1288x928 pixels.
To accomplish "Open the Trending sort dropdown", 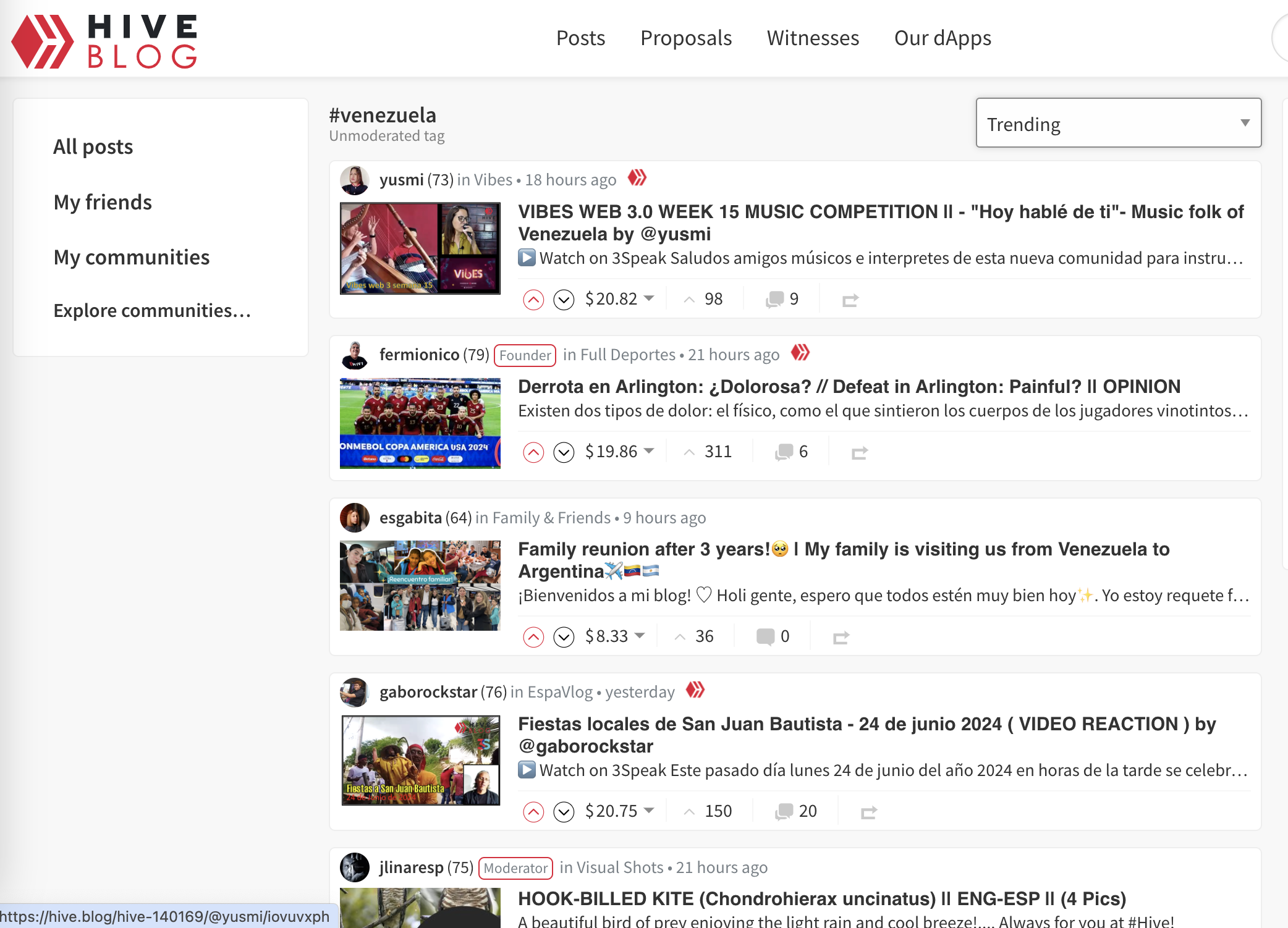I will (x=1119, y=123).
